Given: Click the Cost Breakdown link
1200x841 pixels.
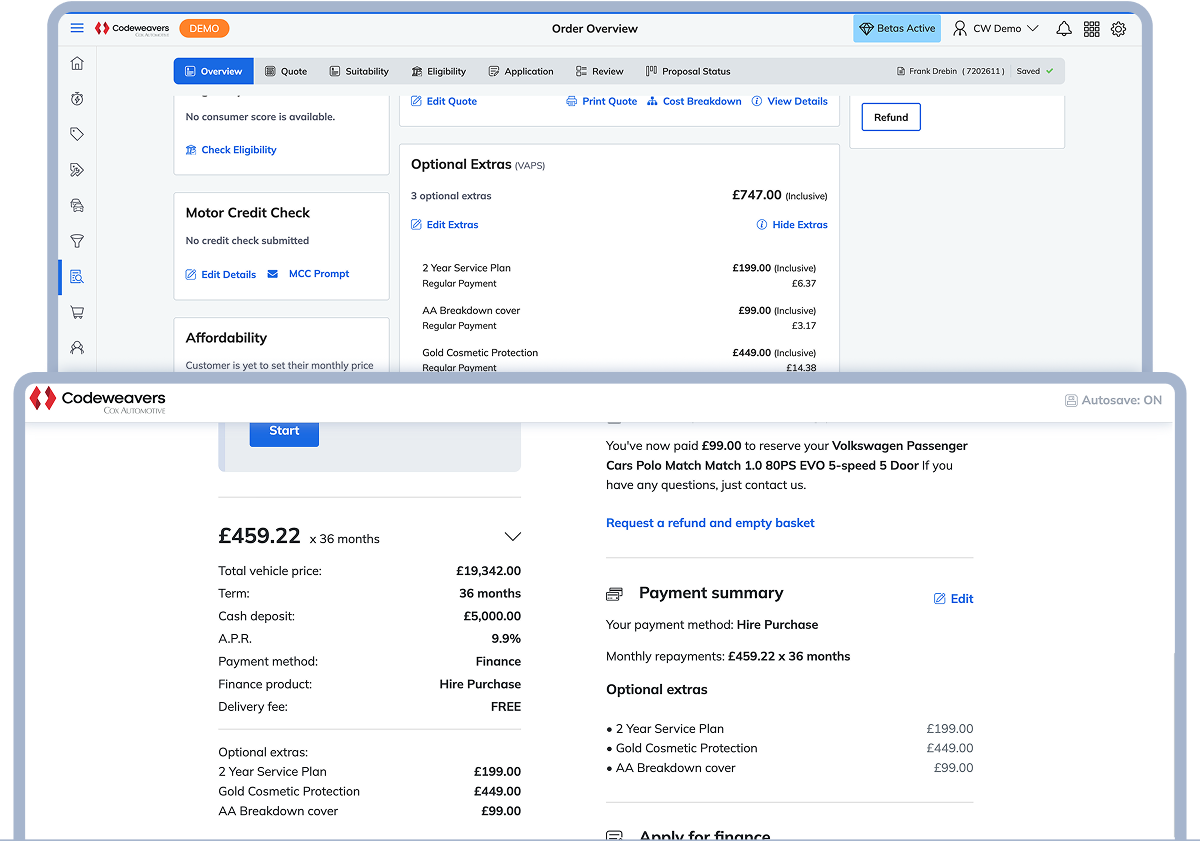Looking at the screenshot, I should (702, 102).
